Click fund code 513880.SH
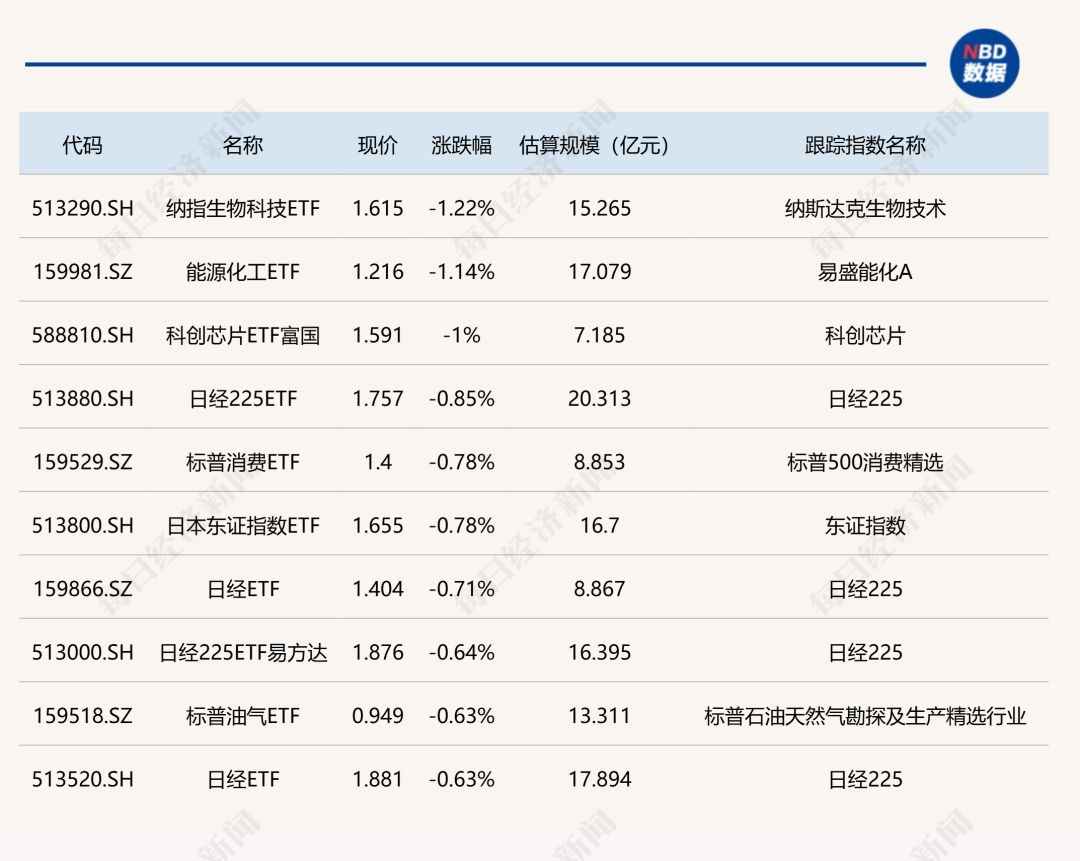 [82, 398]
